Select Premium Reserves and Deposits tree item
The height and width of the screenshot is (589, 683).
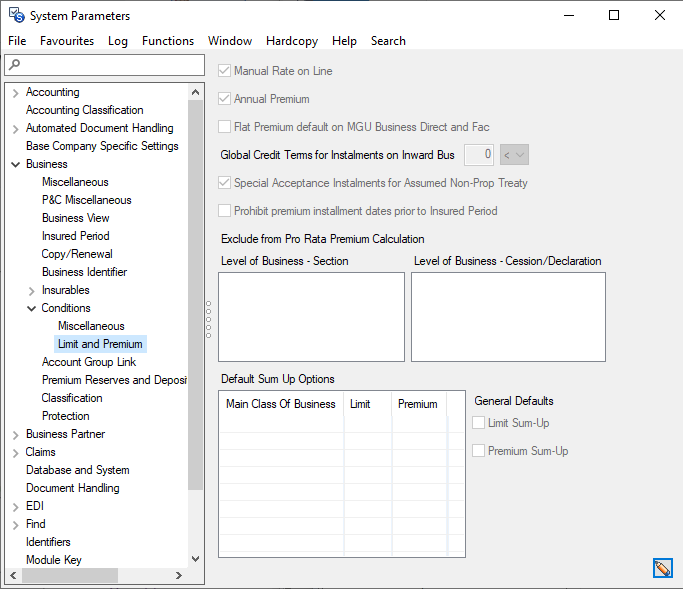(113, 380)
